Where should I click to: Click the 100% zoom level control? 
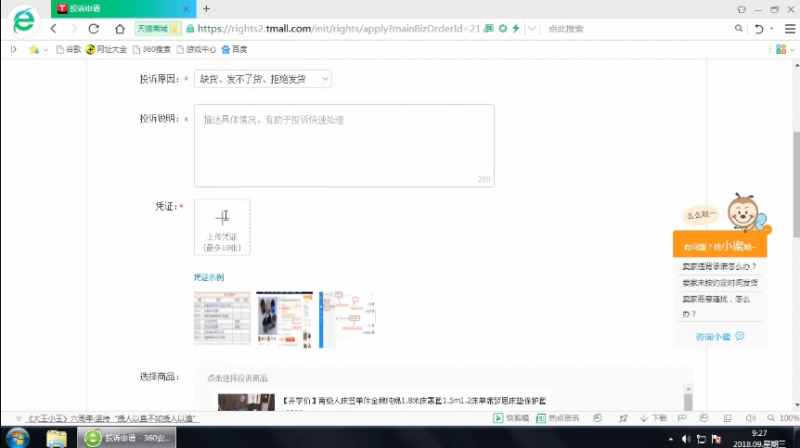click(x=783, y=418)
